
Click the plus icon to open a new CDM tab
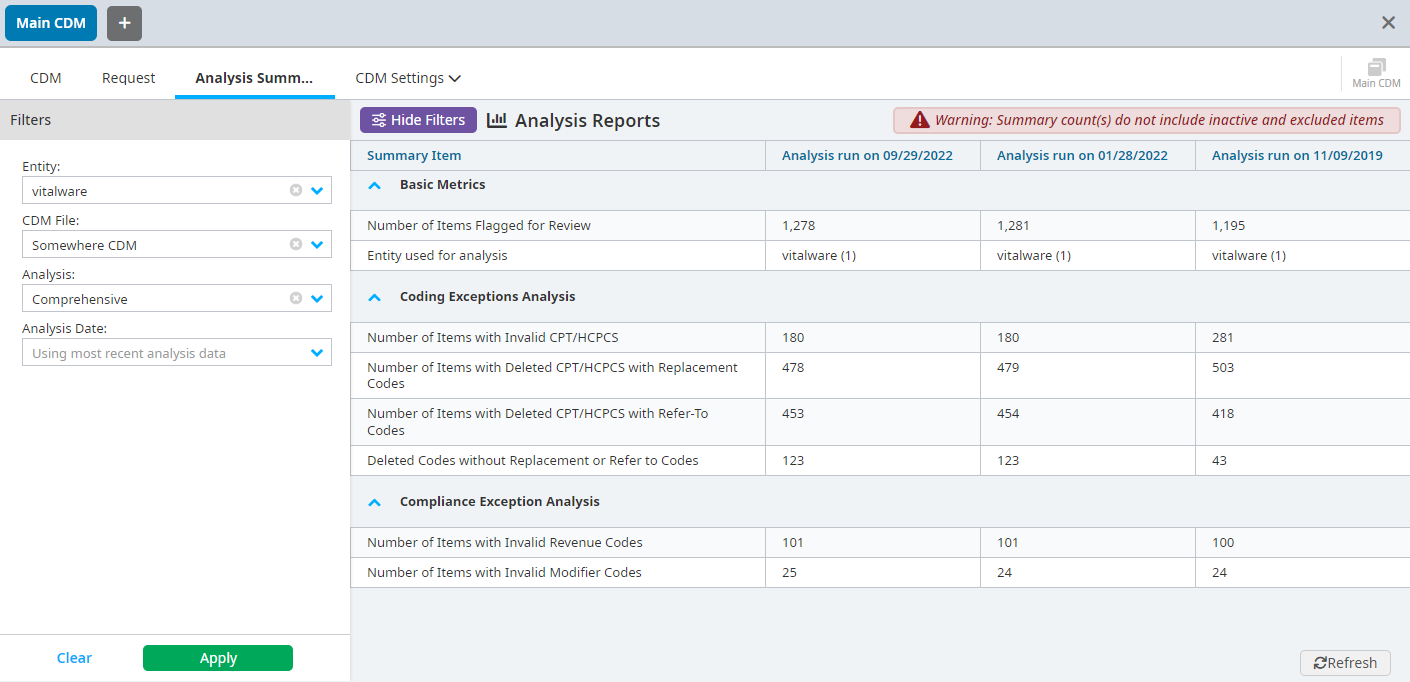[x=124, y=22]
